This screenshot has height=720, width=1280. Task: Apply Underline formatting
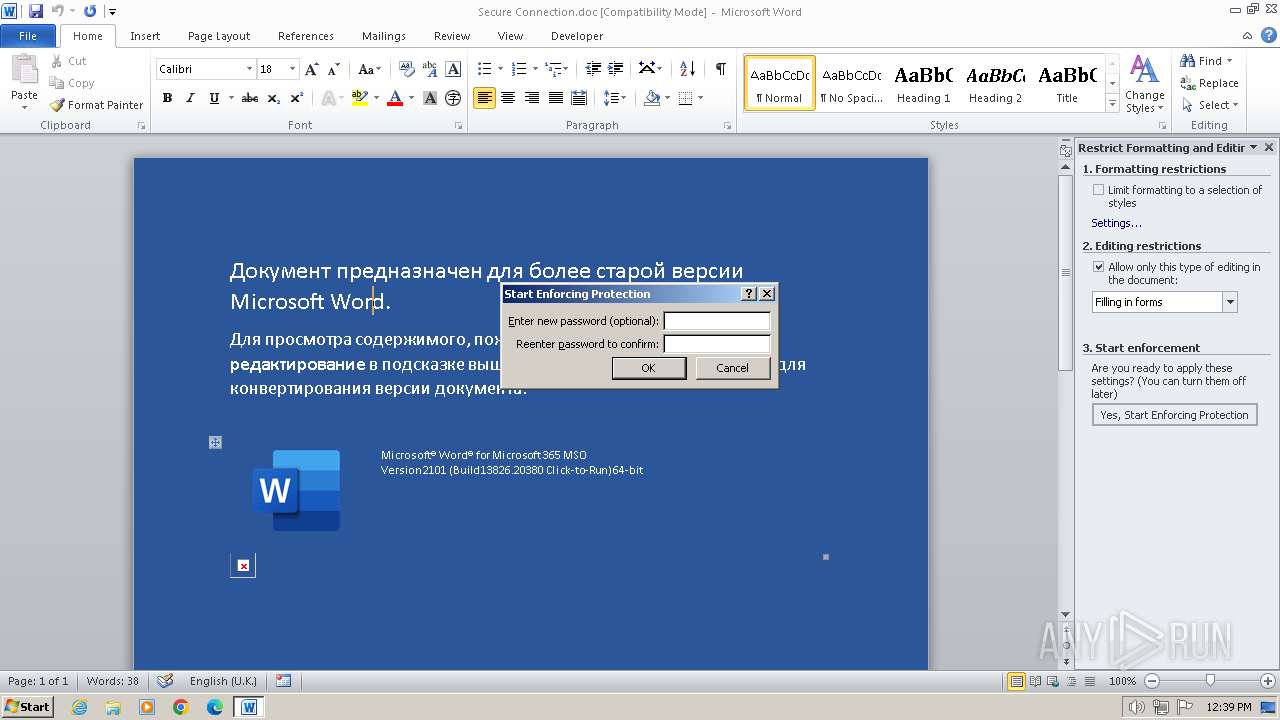point(214,98)
